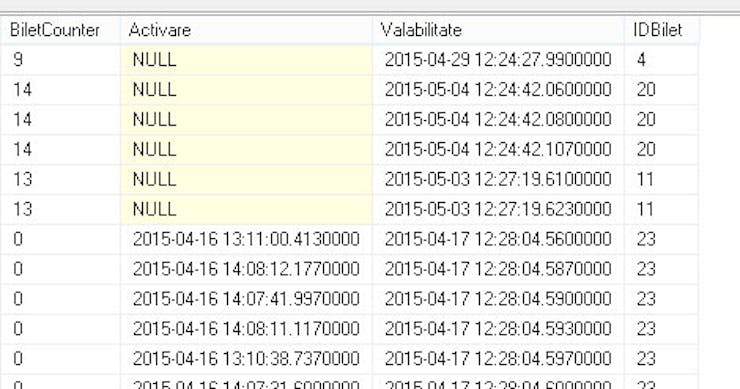Select IDBilet 20 in the 12:24:42.1070000 row
The image size is (740, 389).
click(662, 150)
